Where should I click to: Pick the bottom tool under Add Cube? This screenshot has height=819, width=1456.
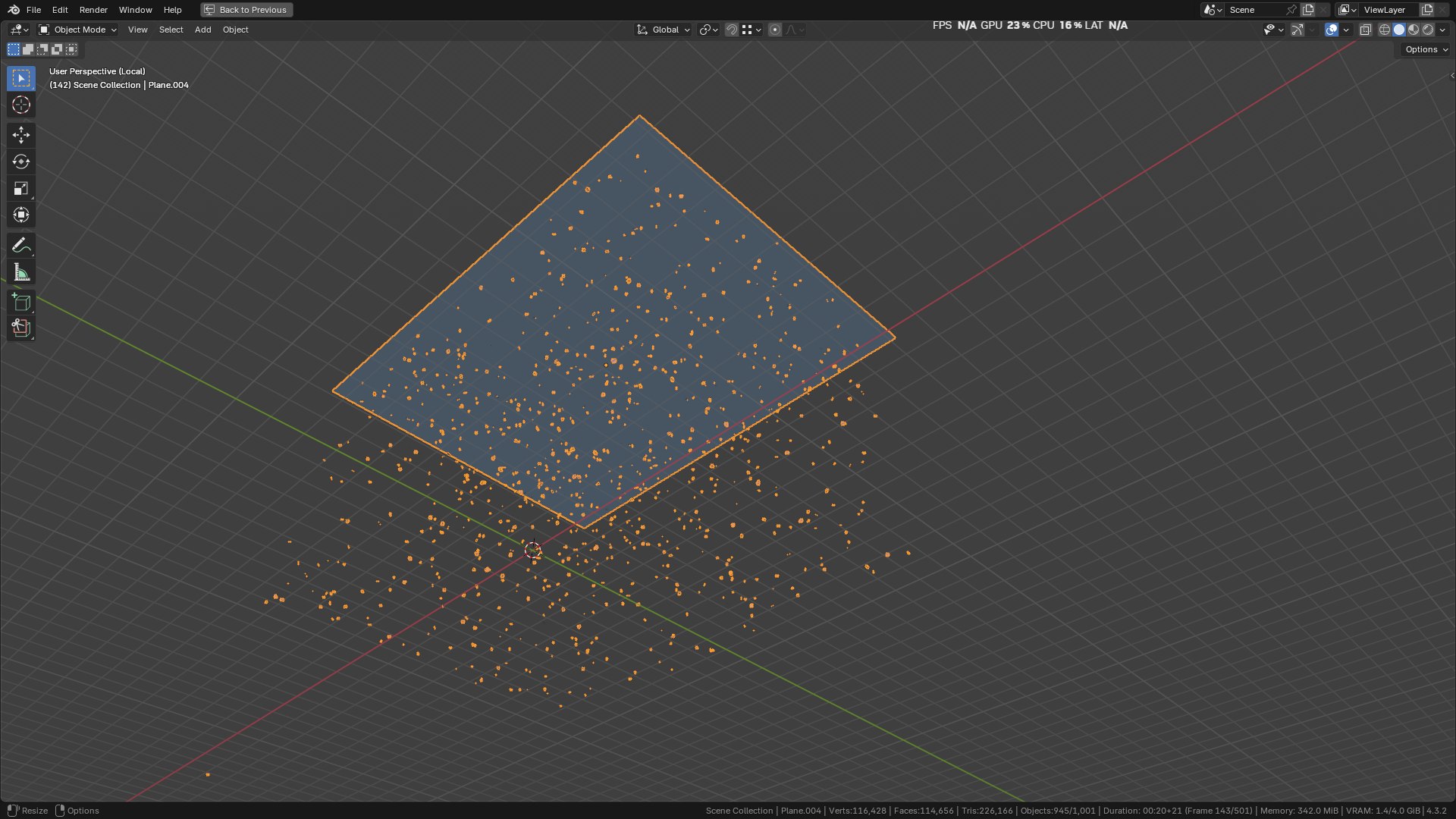pos(21,328)
